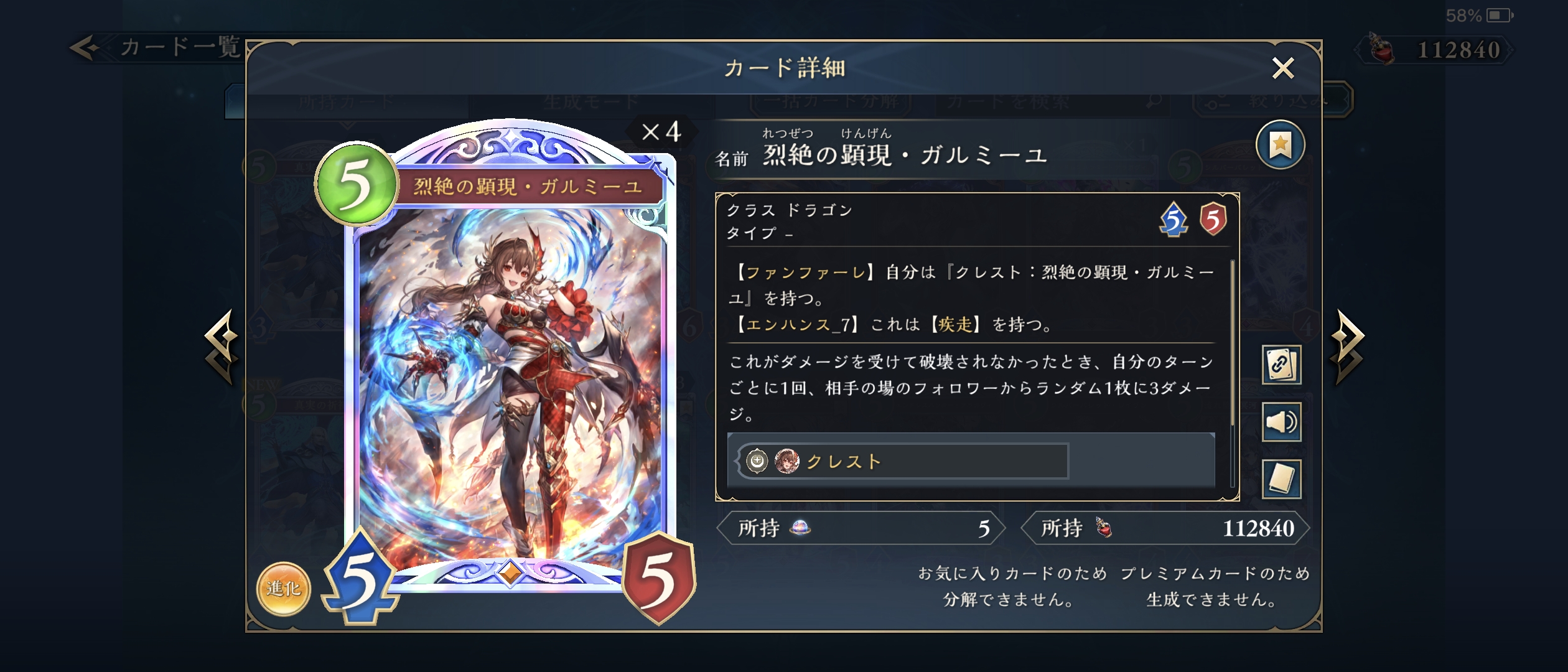Tap the ファンファーレ keyword link
The width and height of the screenshot is (1568, 672).
[x=805, y=273]
